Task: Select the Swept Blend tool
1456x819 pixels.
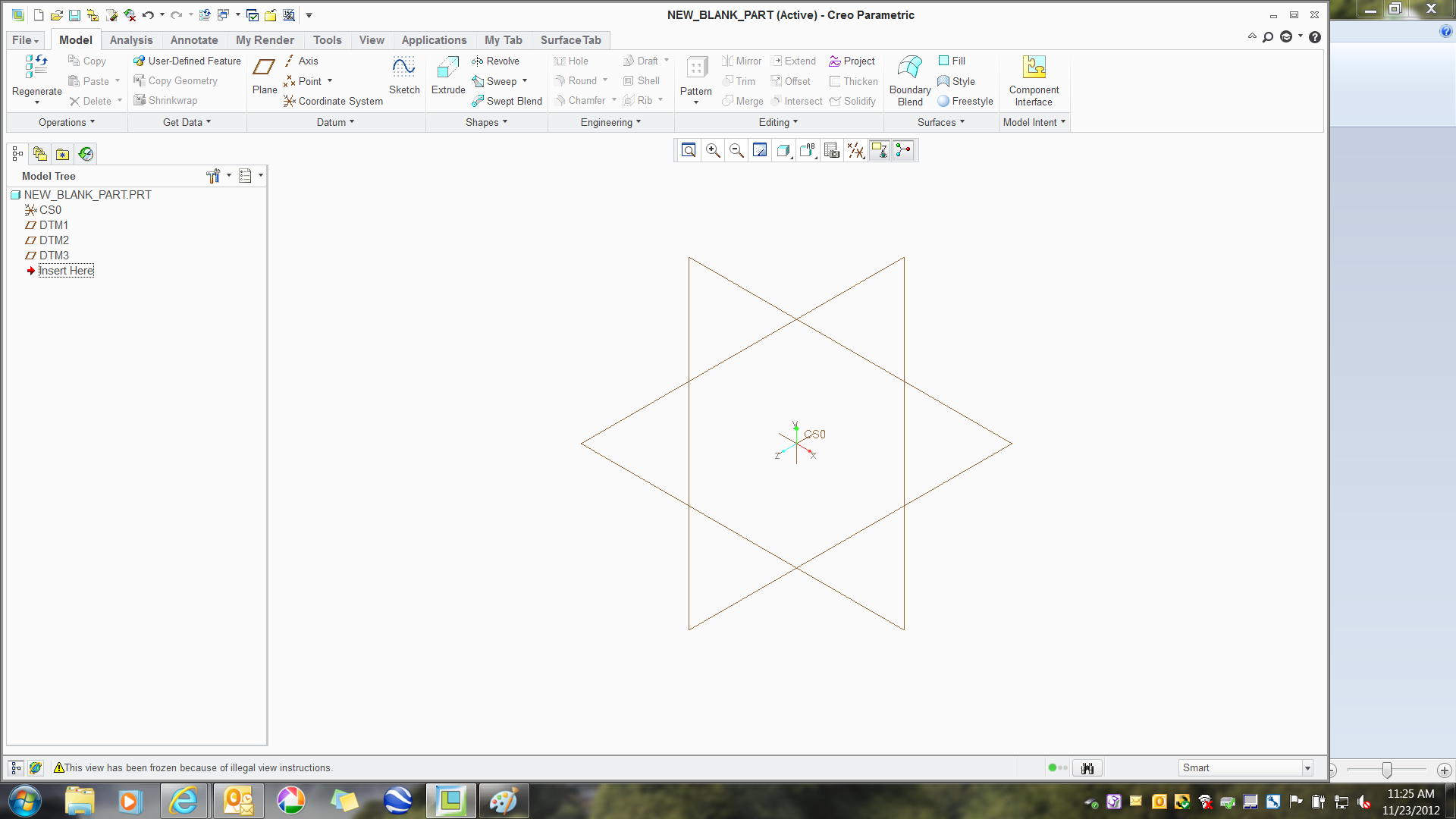Action: point(507,101)
